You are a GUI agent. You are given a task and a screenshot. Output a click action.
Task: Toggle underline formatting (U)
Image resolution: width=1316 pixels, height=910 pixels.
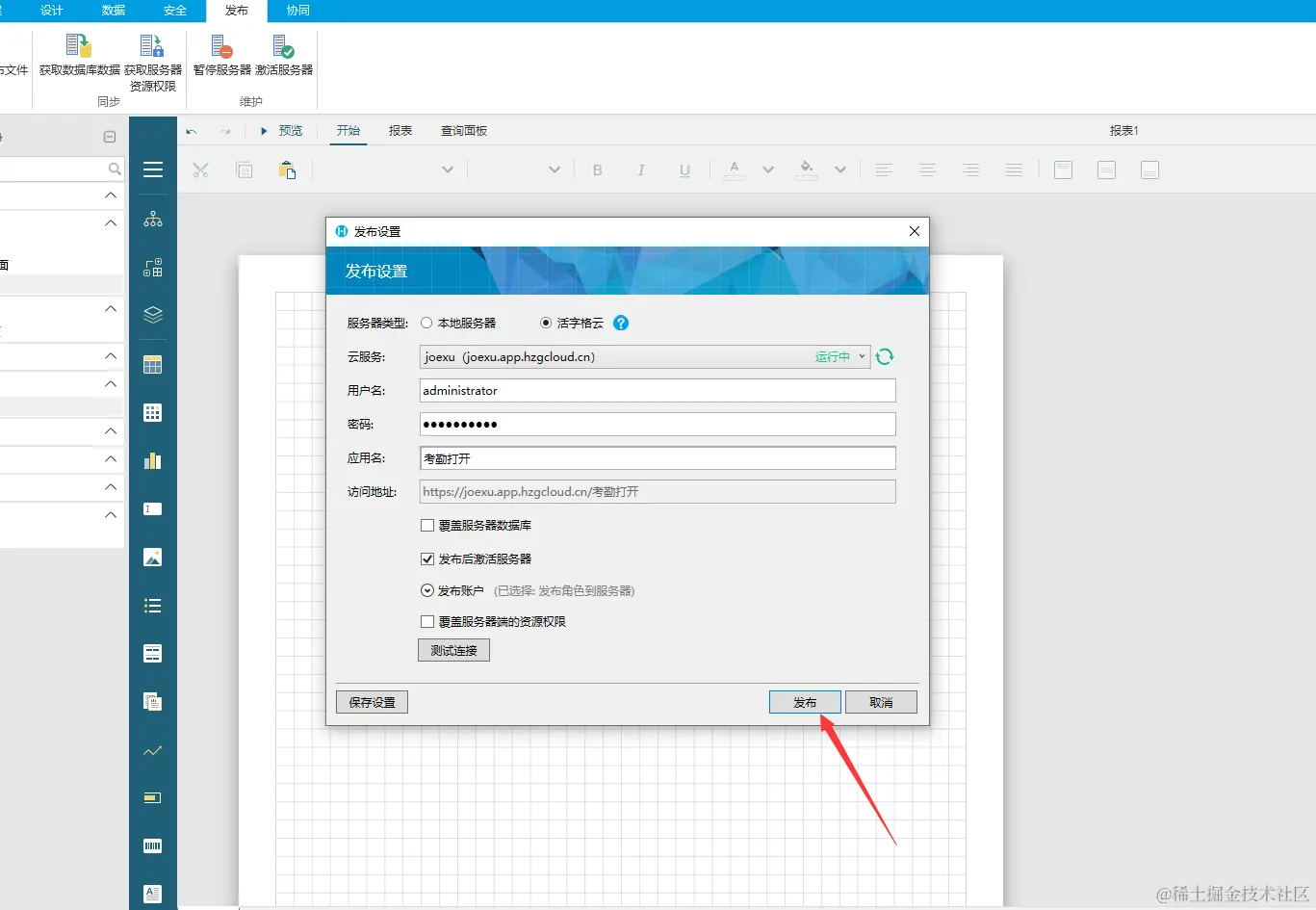(x=684, y=170)
